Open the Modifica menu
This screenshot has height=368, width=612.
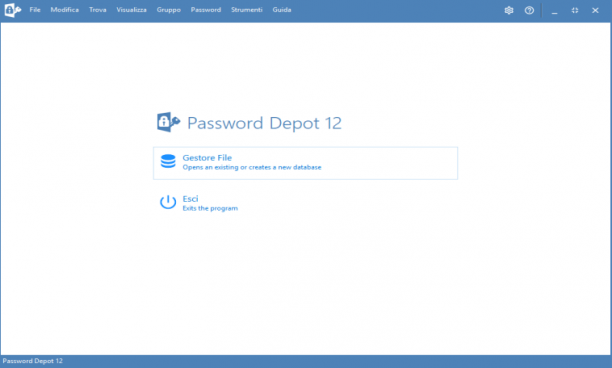(64, 10)
